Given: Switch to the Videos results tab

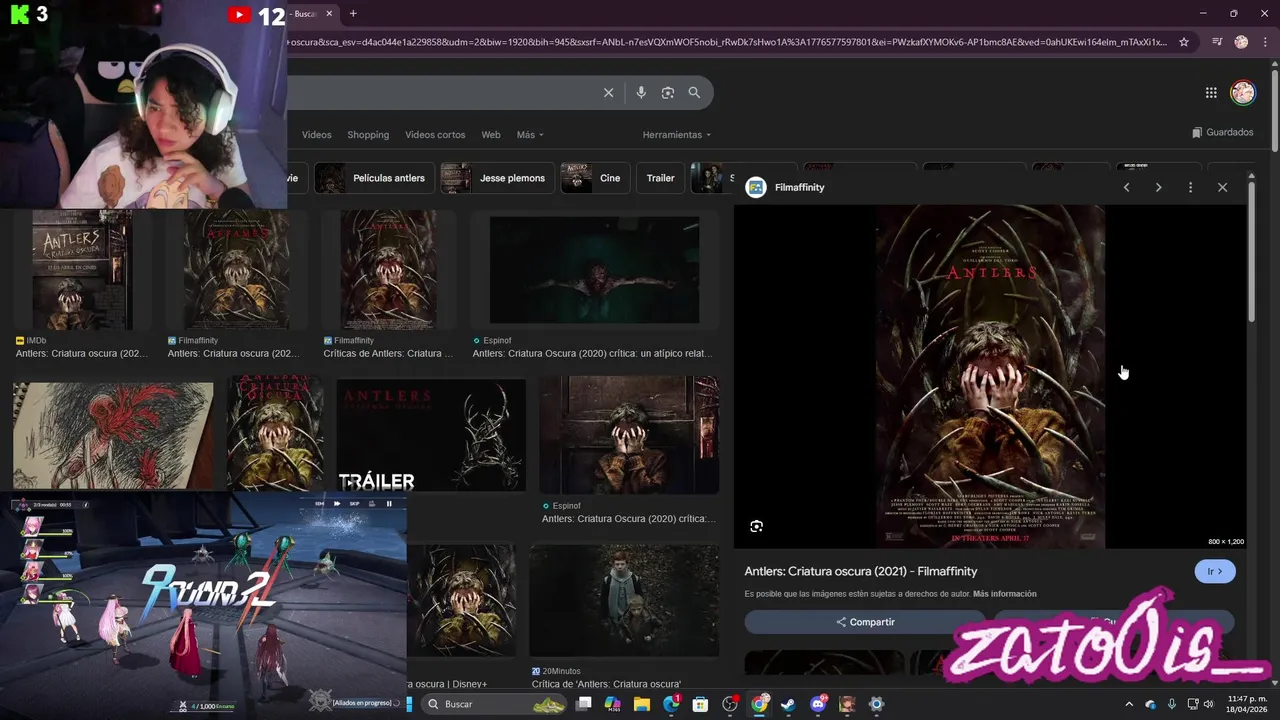Looking at the screenshot, I should [x=316, y=135].
